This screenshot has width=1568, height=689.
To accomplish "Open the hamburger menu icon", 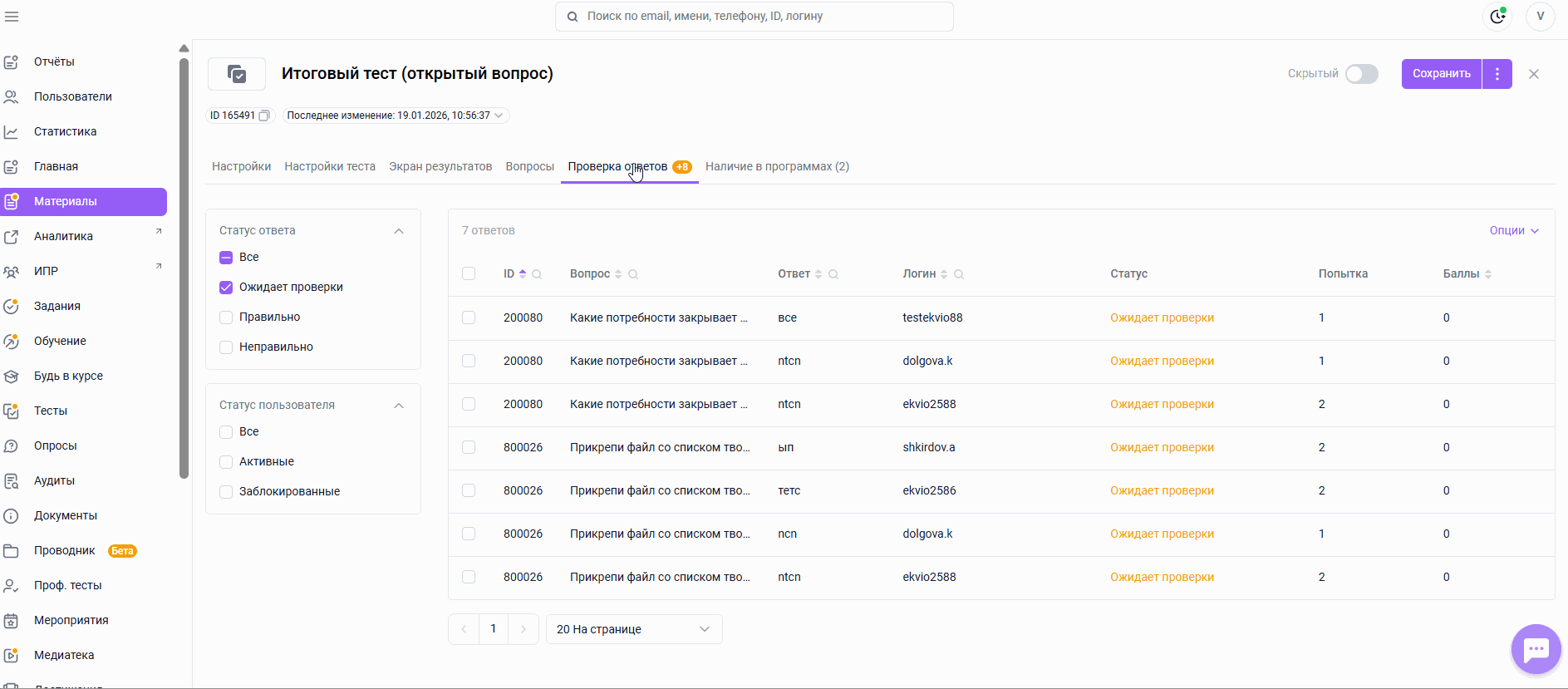I will pyautogui.click(x=11, y=16).
